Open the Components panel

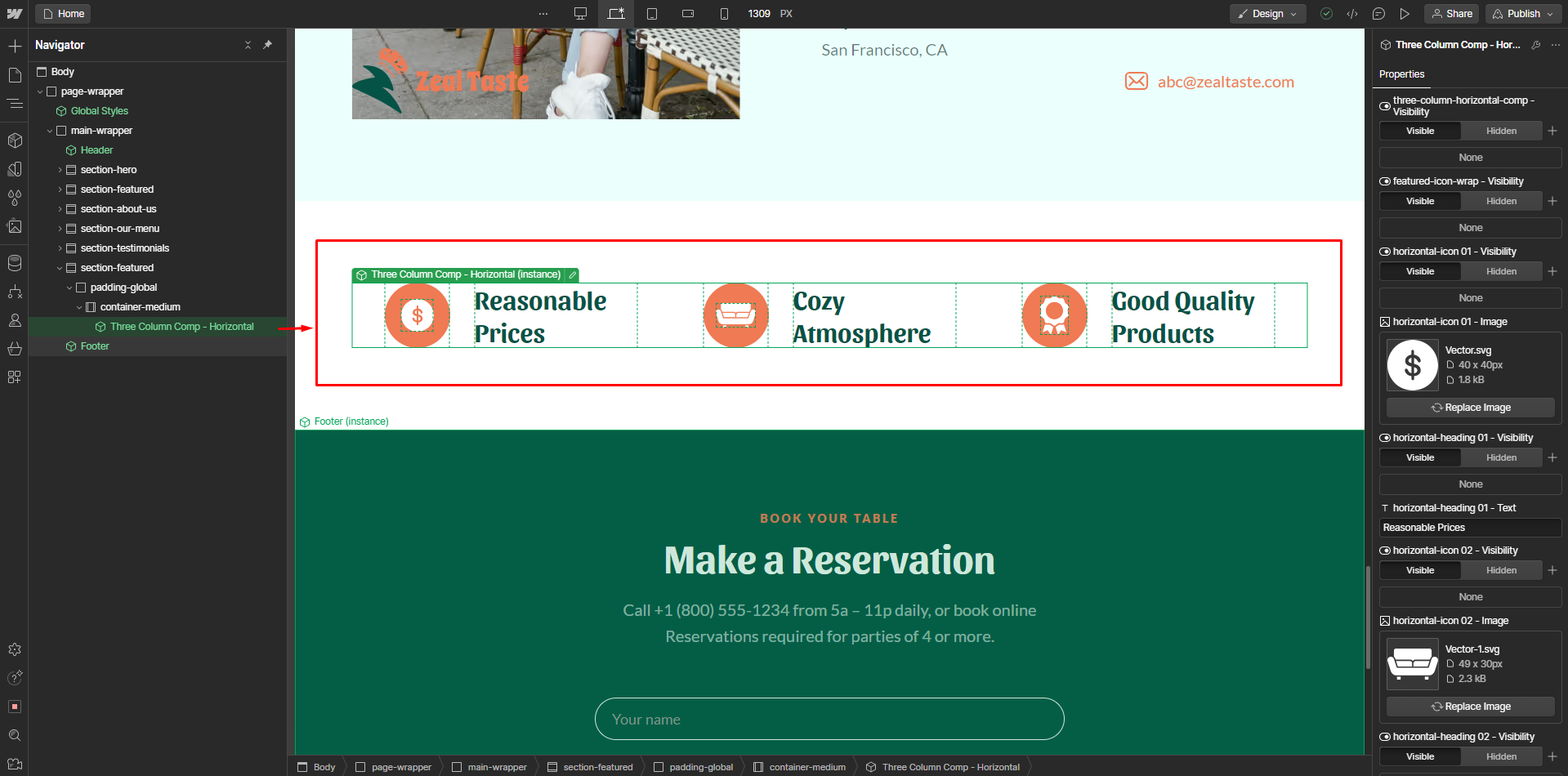coord(15,140)
